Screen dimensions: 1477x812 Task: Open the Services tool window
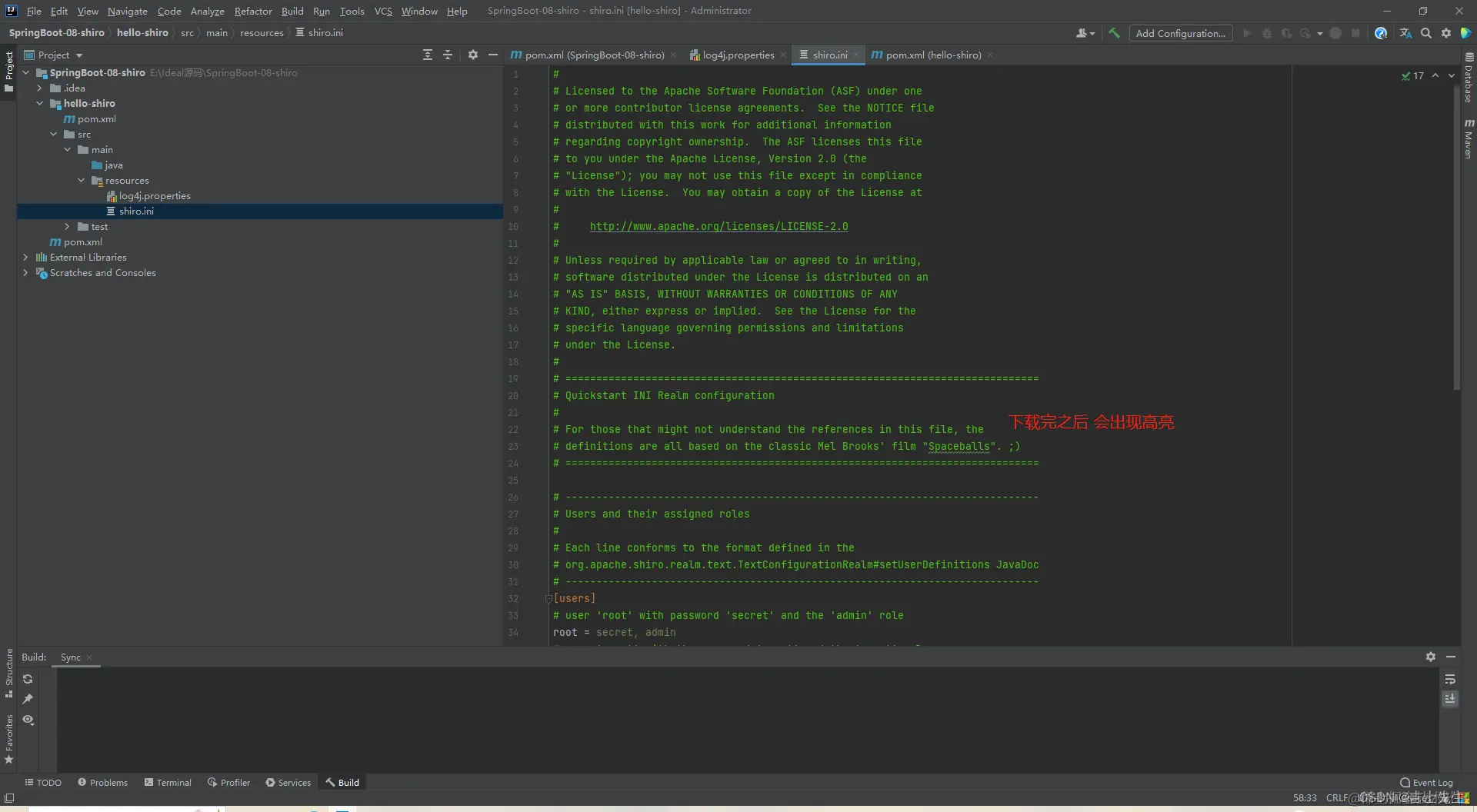point(288,782)
